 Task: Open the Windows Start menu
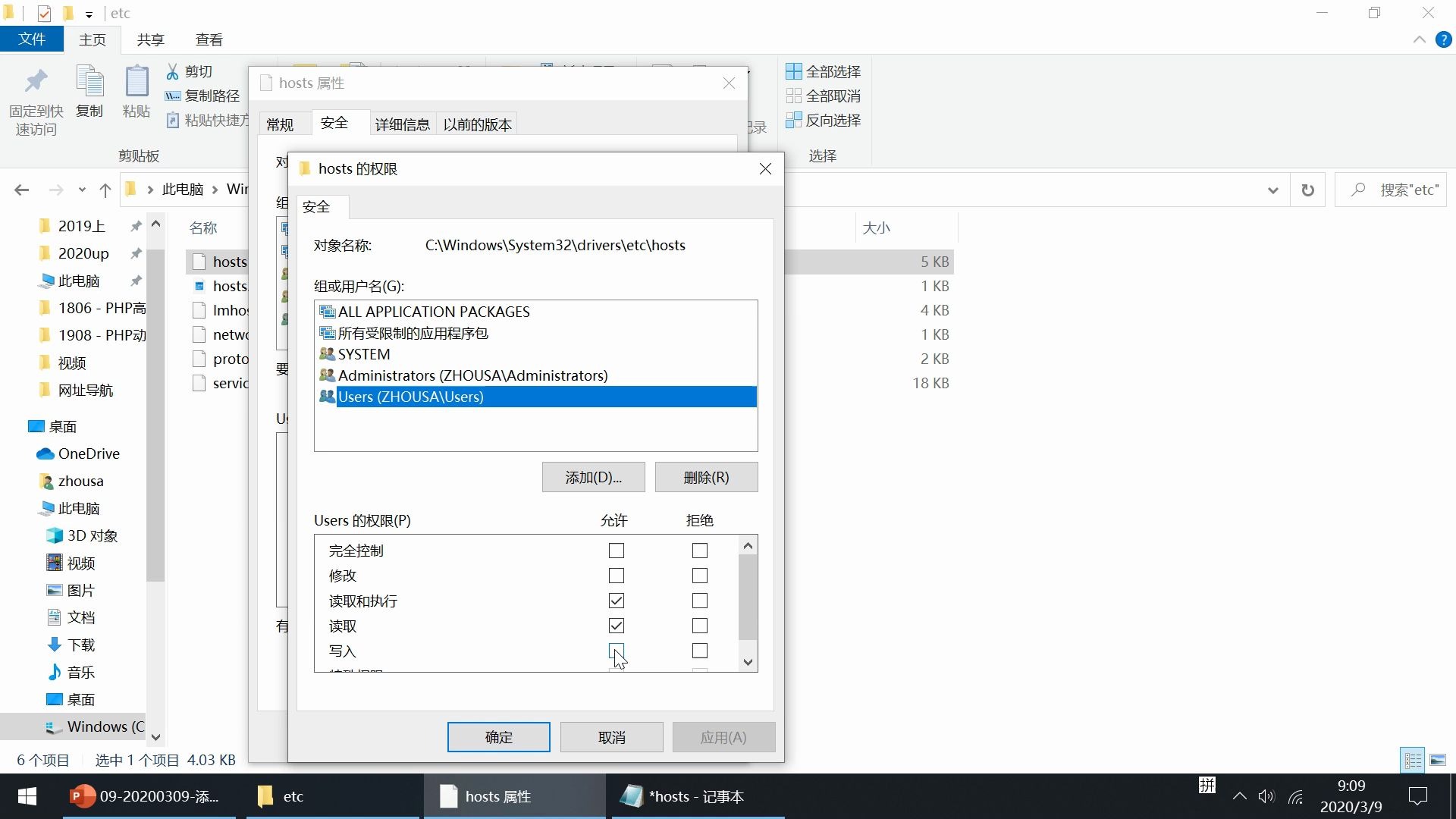coord(27,796)
